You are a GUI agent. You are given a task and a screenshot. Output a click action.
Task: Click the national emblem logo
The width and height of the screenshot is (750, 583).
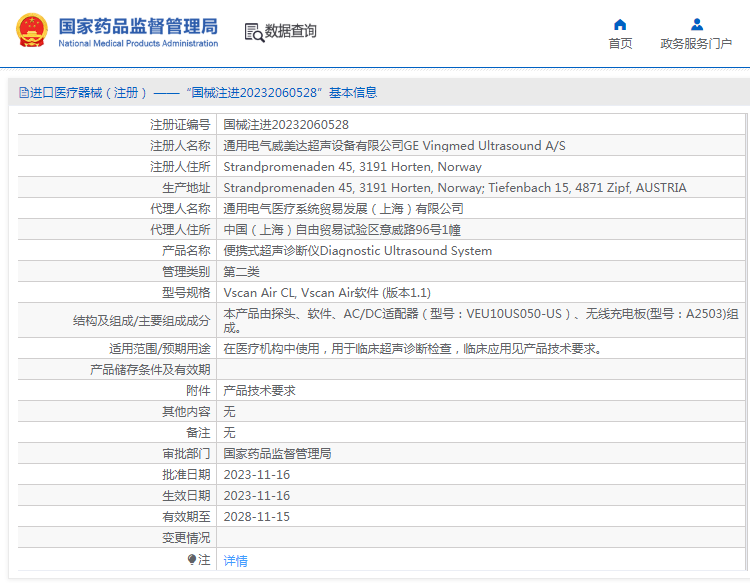pyautogui.click(x=32, y=31)
